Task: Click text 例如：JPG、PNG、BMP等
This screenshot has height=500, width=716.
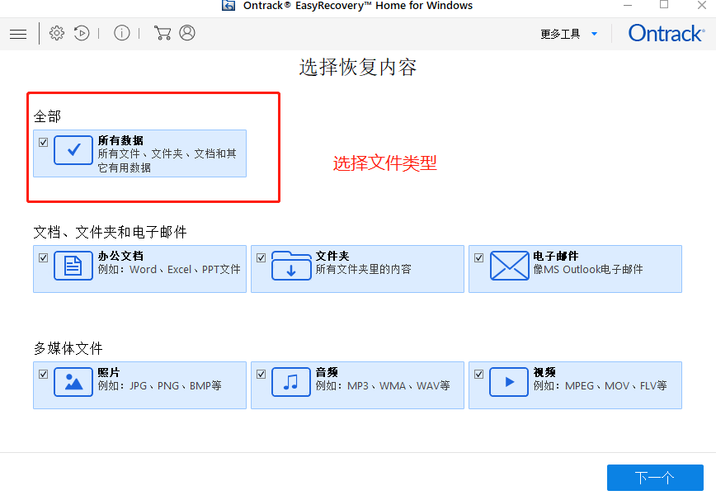Action: 159,386
